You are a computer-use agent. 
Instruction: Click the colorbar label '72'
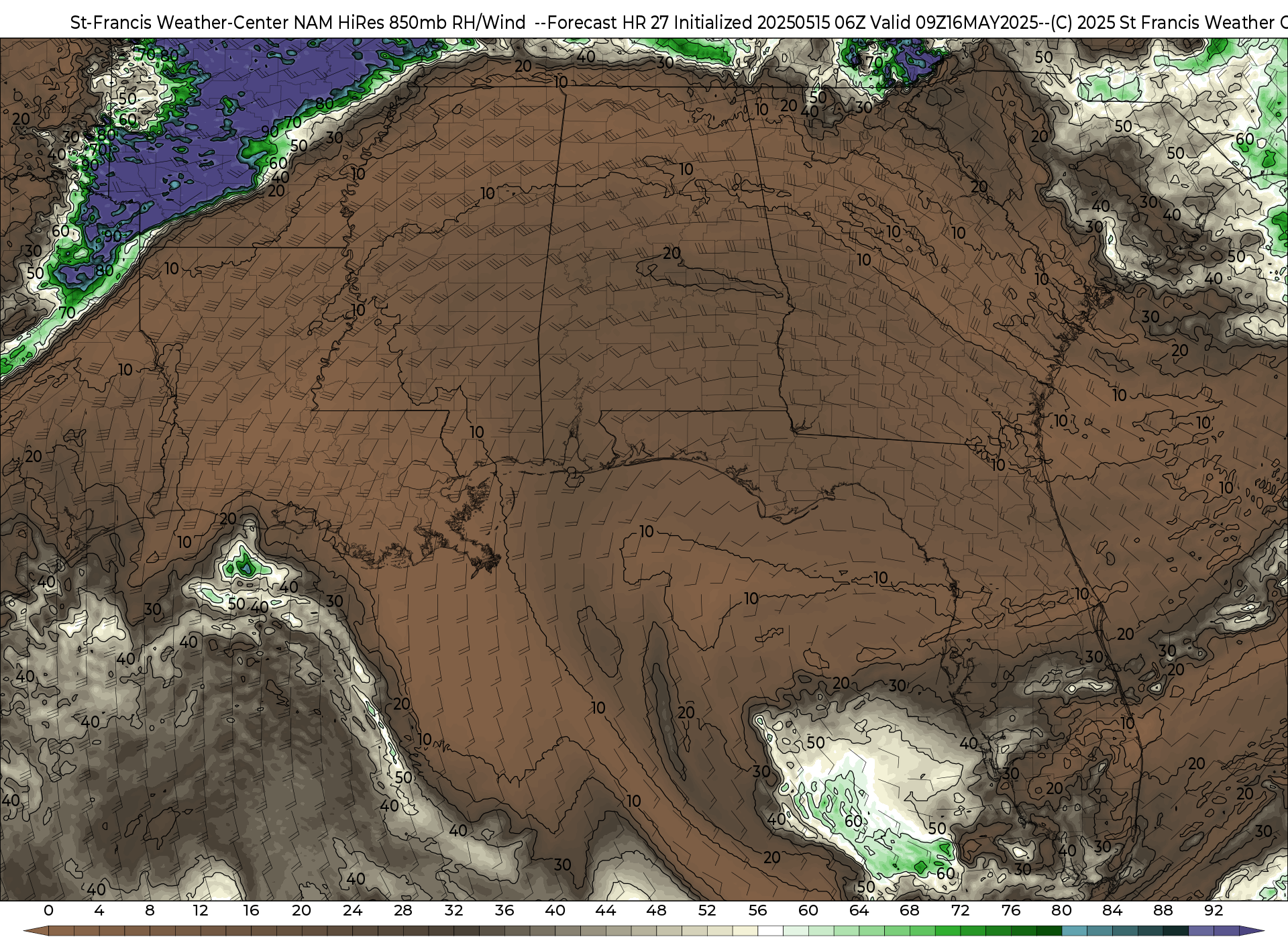coord(960,911)
